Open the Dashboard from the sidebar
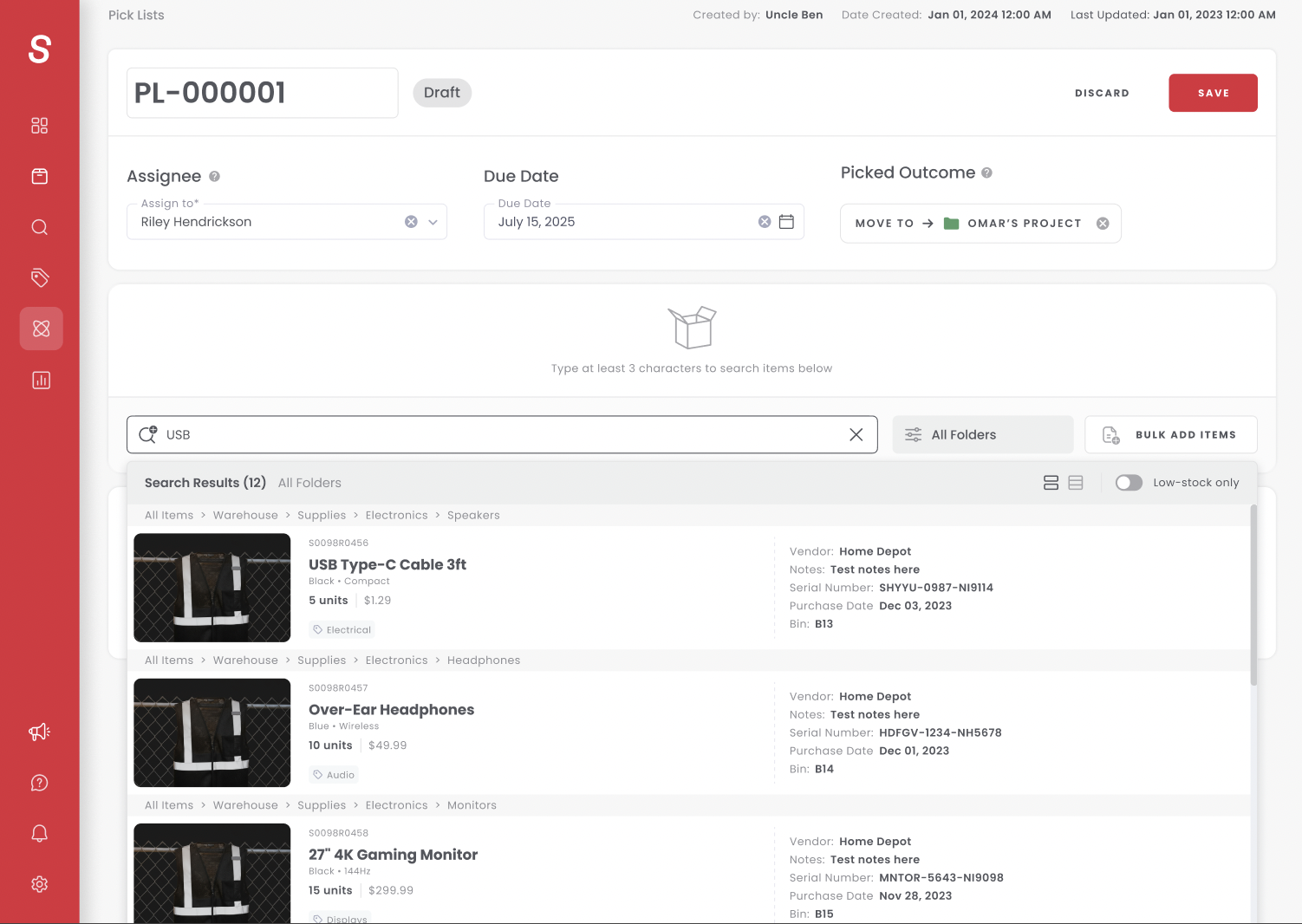Viewport: 1302px width, 924px height. 39,125
